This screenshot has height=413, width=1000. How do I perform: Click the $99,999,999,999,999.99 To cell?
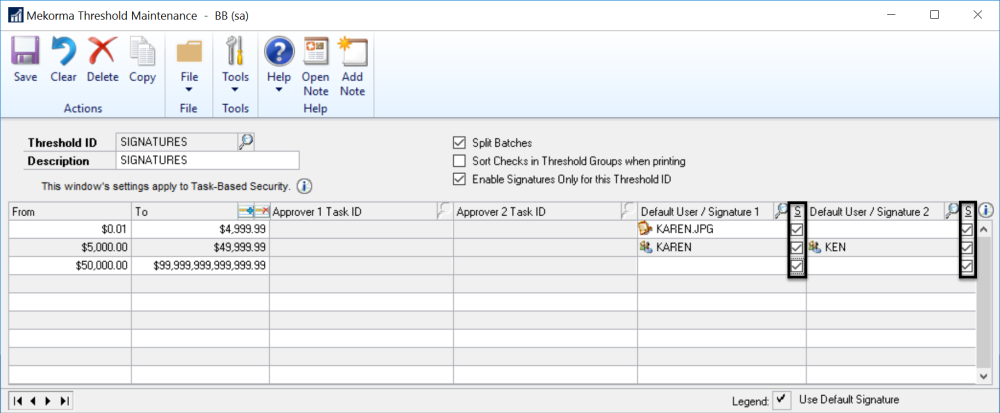[x=200, y=265]
